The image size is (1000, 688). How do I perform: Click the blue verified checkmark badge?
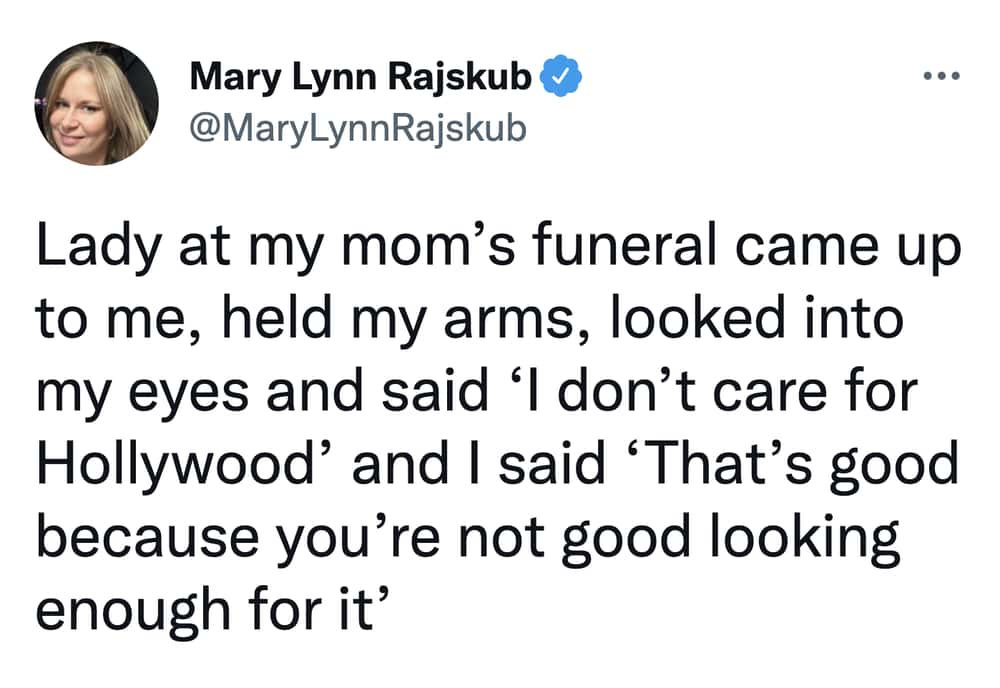coord(561,76)
